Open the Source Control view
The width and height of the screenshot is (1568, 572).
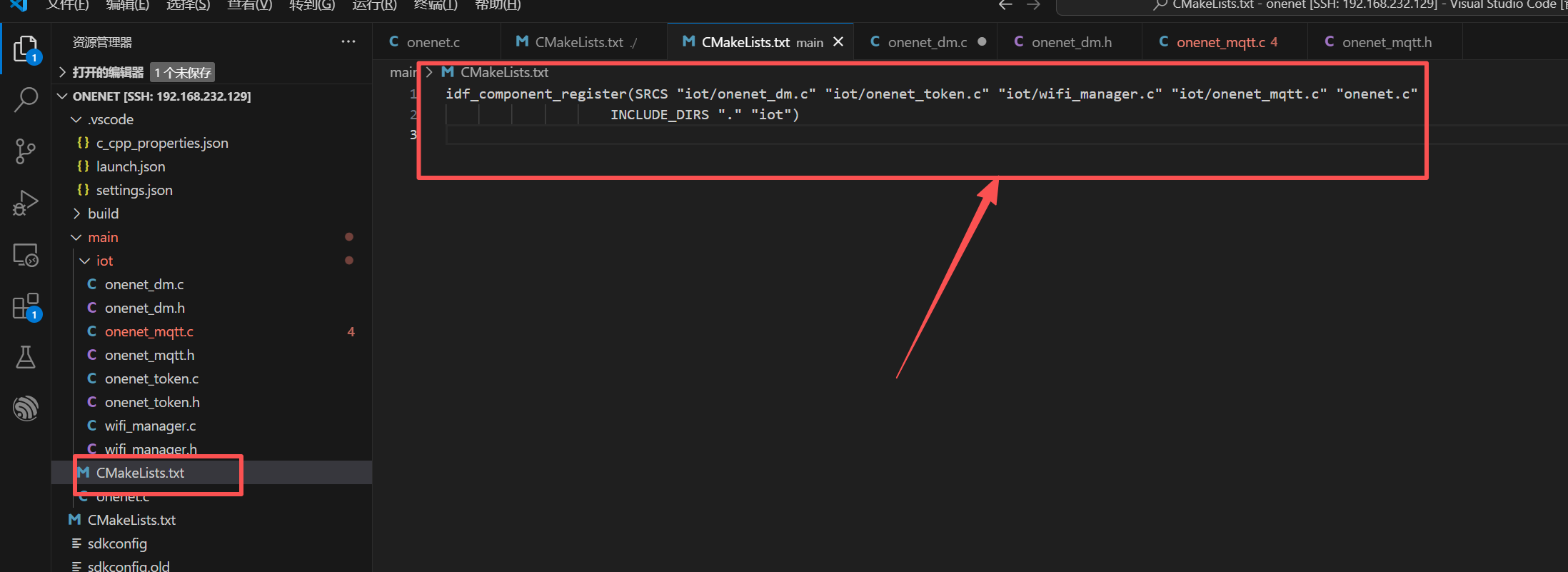tap(26, 151)
